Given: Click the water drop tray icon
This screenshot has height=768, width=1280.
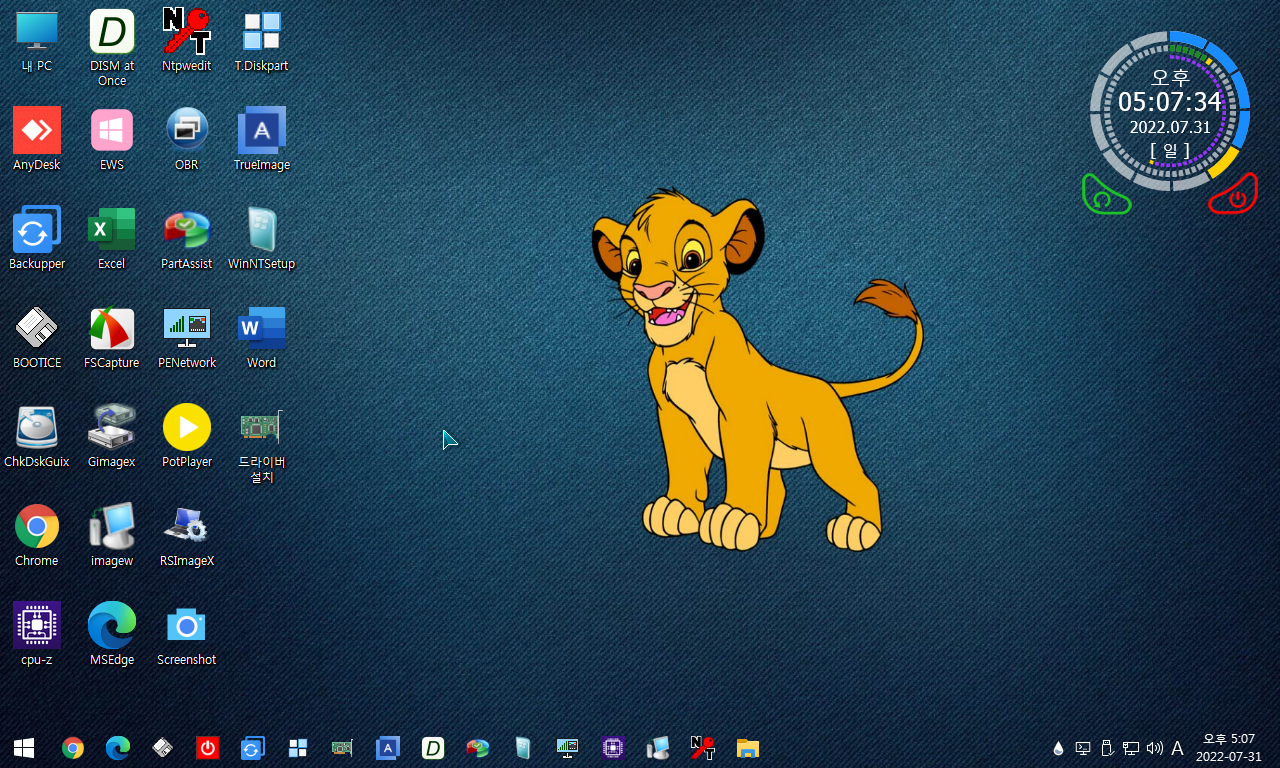Looking at the screenshot, I should point(1058,748).
